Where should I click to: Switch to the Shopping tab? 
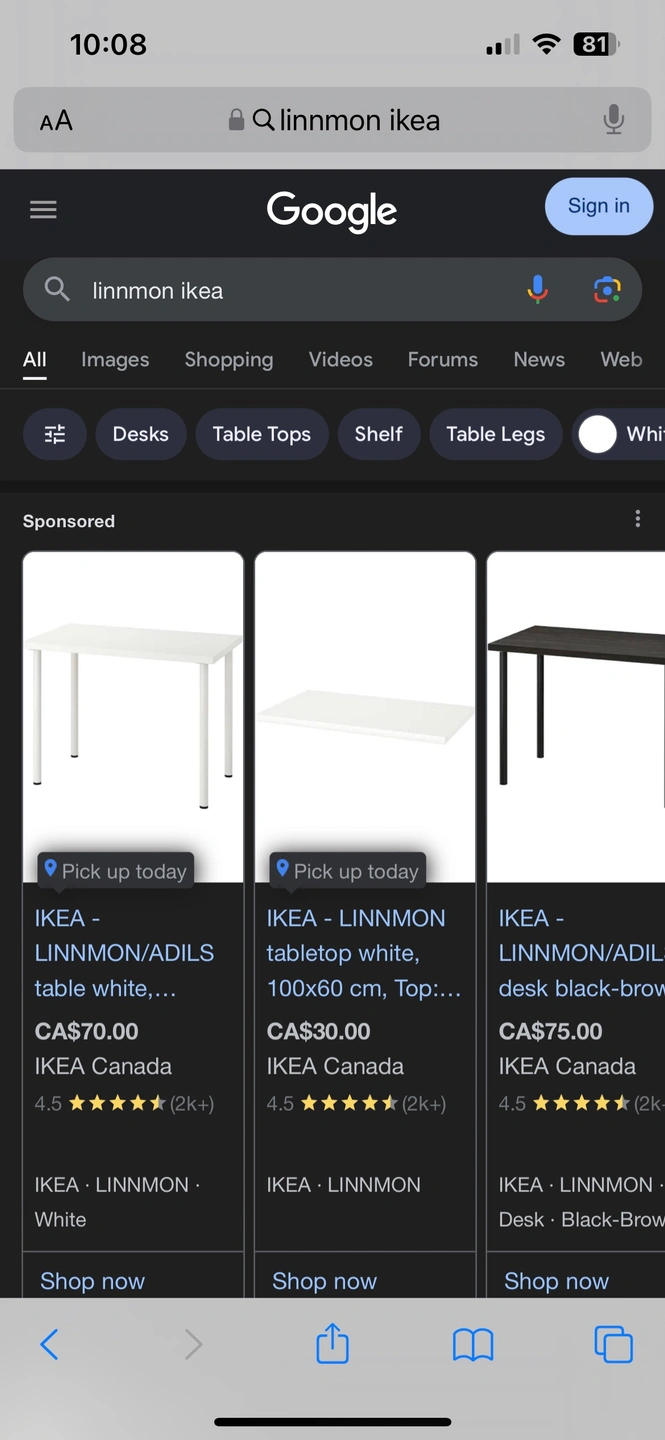pos(229,359)
